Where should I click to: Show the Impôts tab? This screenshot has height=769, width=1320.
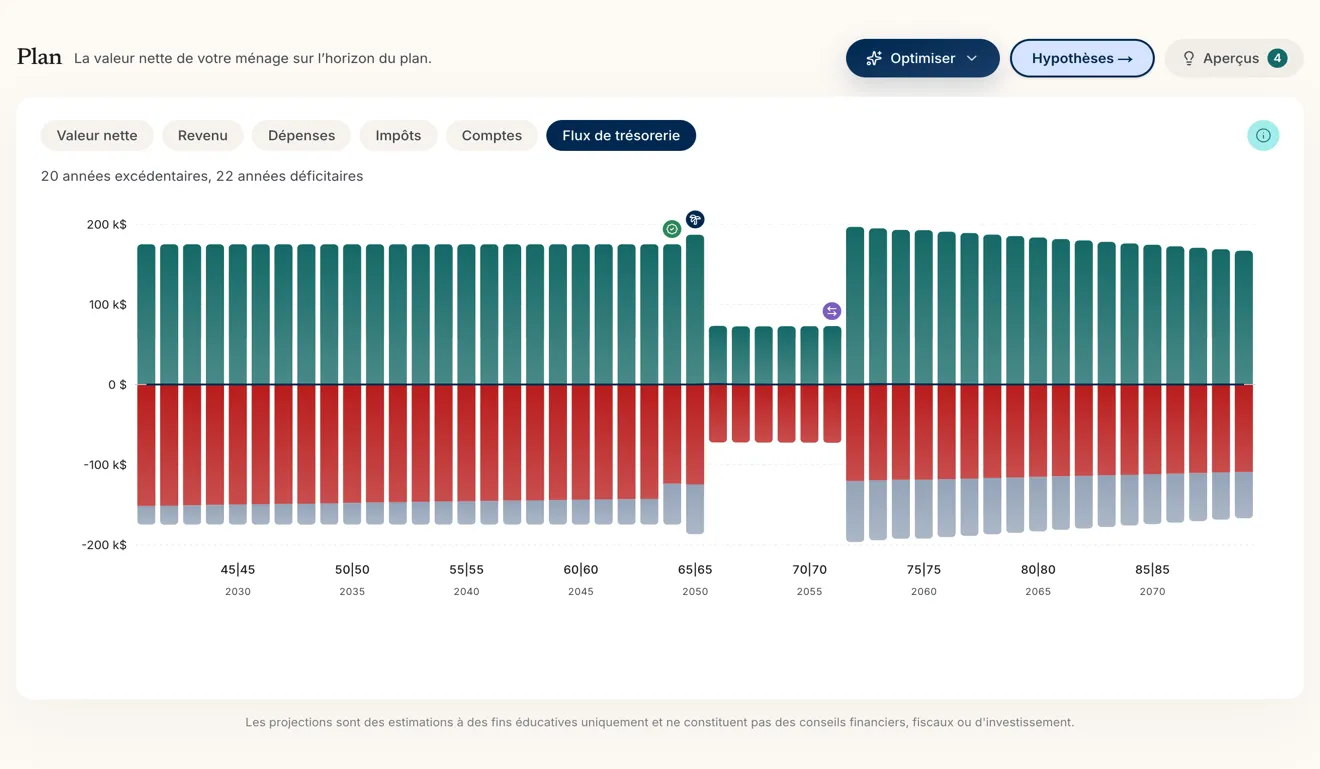click(x=398, y=135)
